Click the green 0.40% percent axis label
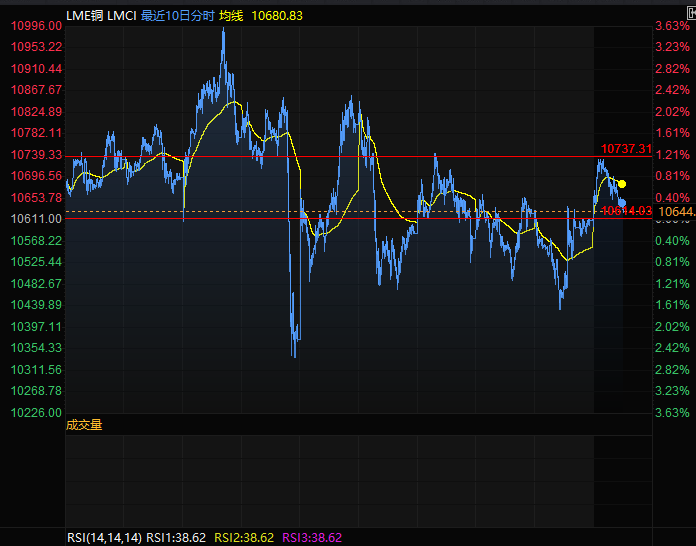The width and height of the screenshot is (696, 546). click(x=672, y=241)
